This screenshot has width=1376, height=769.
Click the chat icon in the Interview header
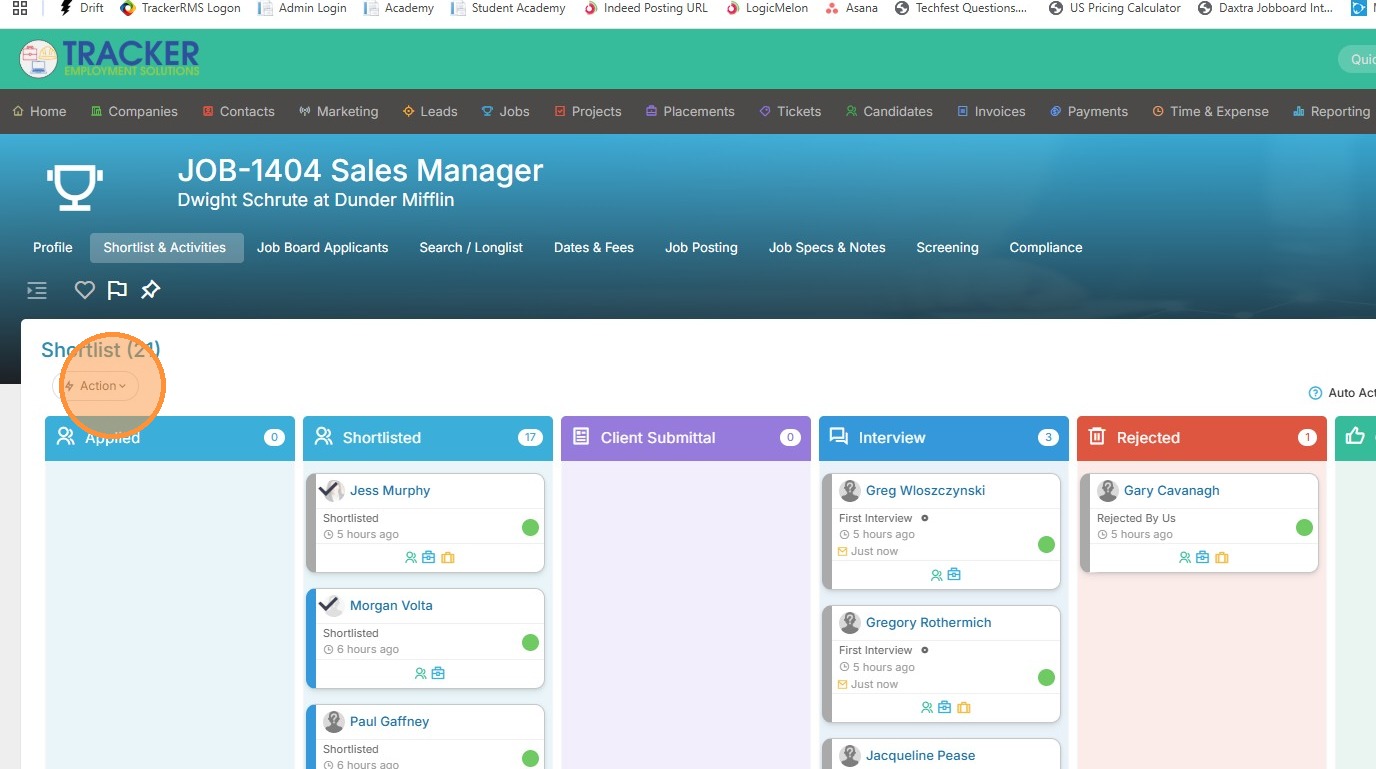tap(839, 437)
